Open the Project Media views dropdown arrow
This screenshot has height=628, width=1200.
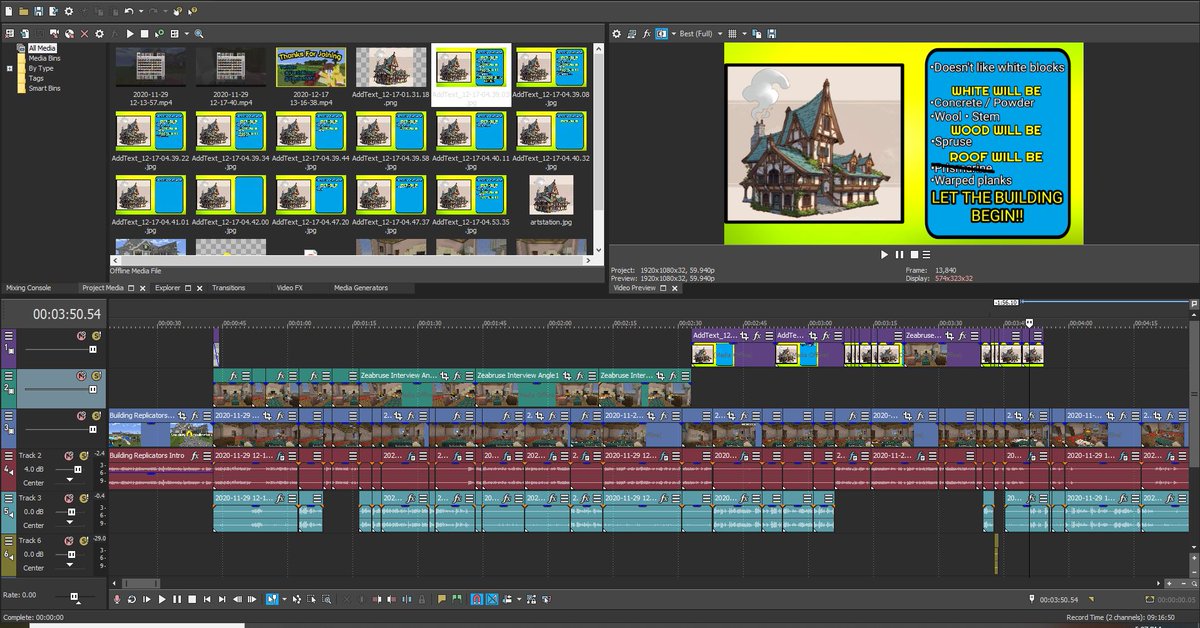pyautogui.click(x=187, y=33)
